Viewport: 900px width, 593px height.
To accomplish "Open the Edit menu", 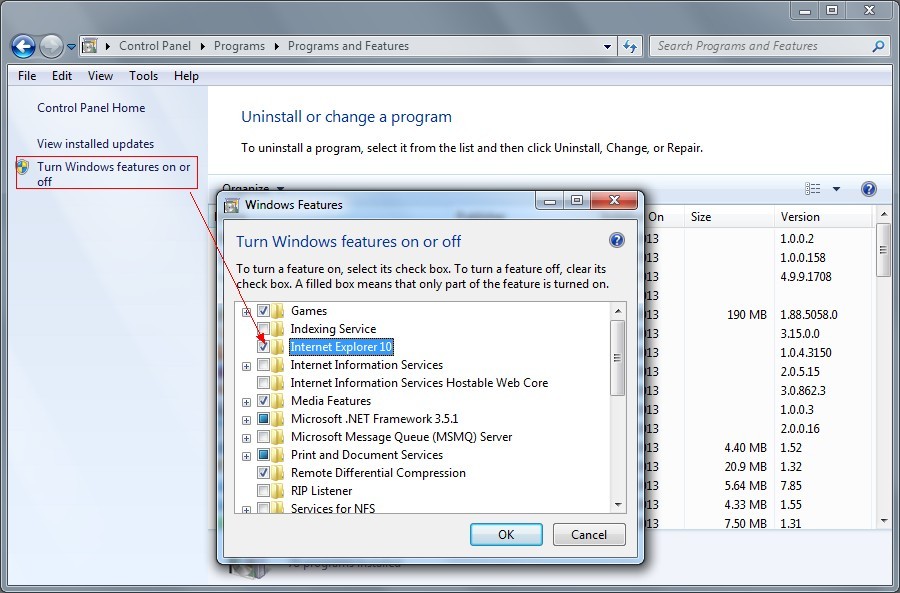I will pos(61,76).
